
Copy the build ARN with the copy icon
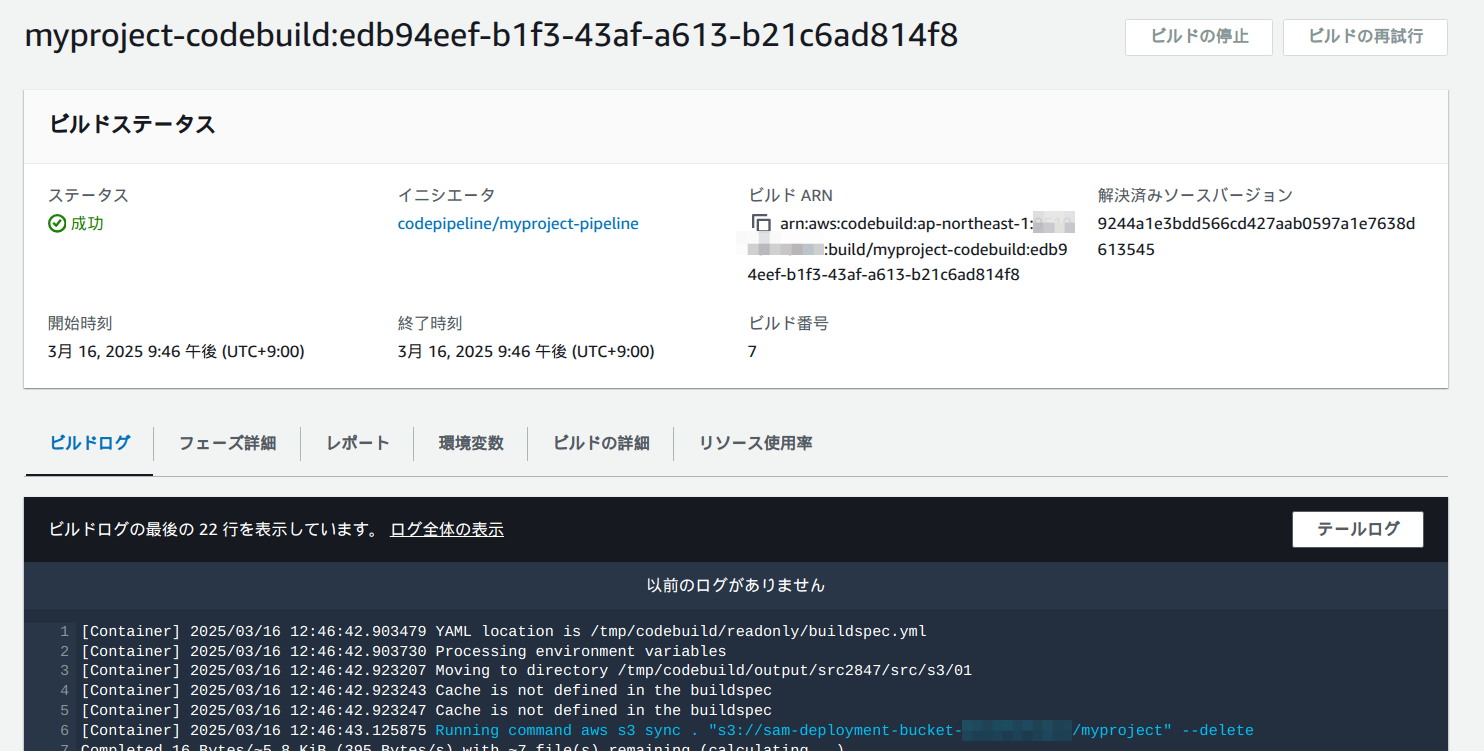click(x=761, y=224)
